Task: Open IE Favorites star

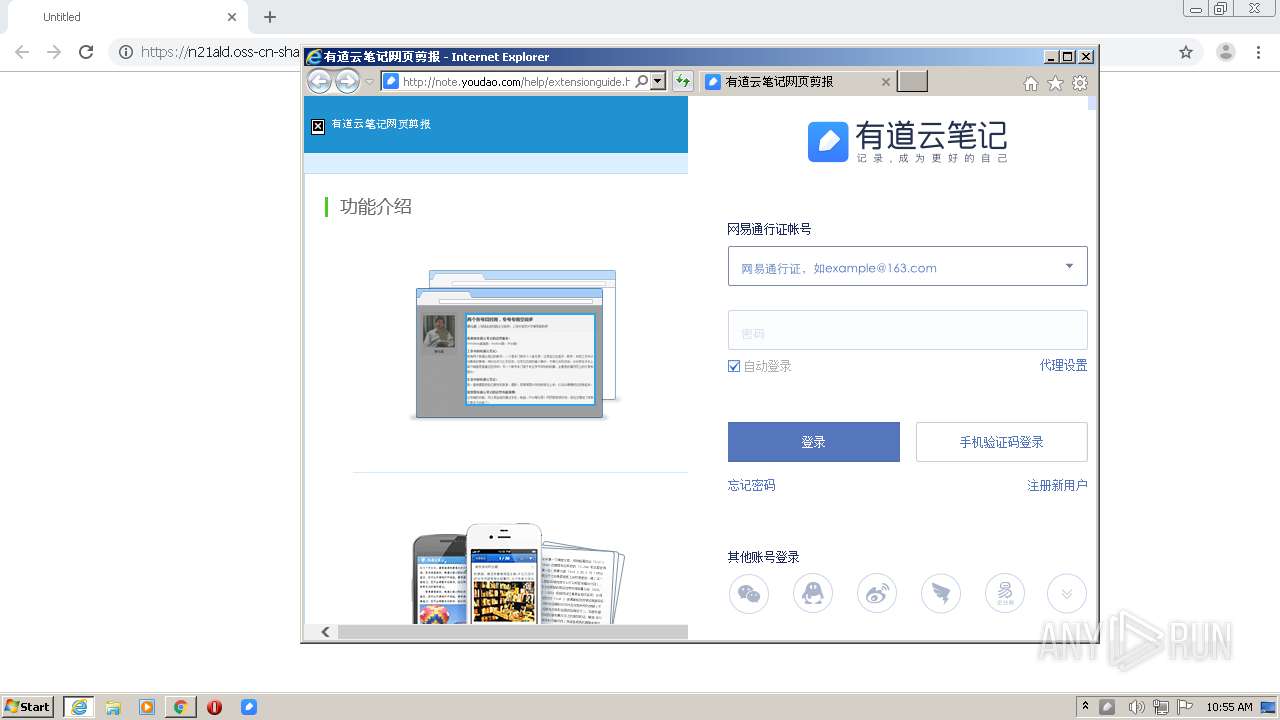Action: (x=1055, y=84)
